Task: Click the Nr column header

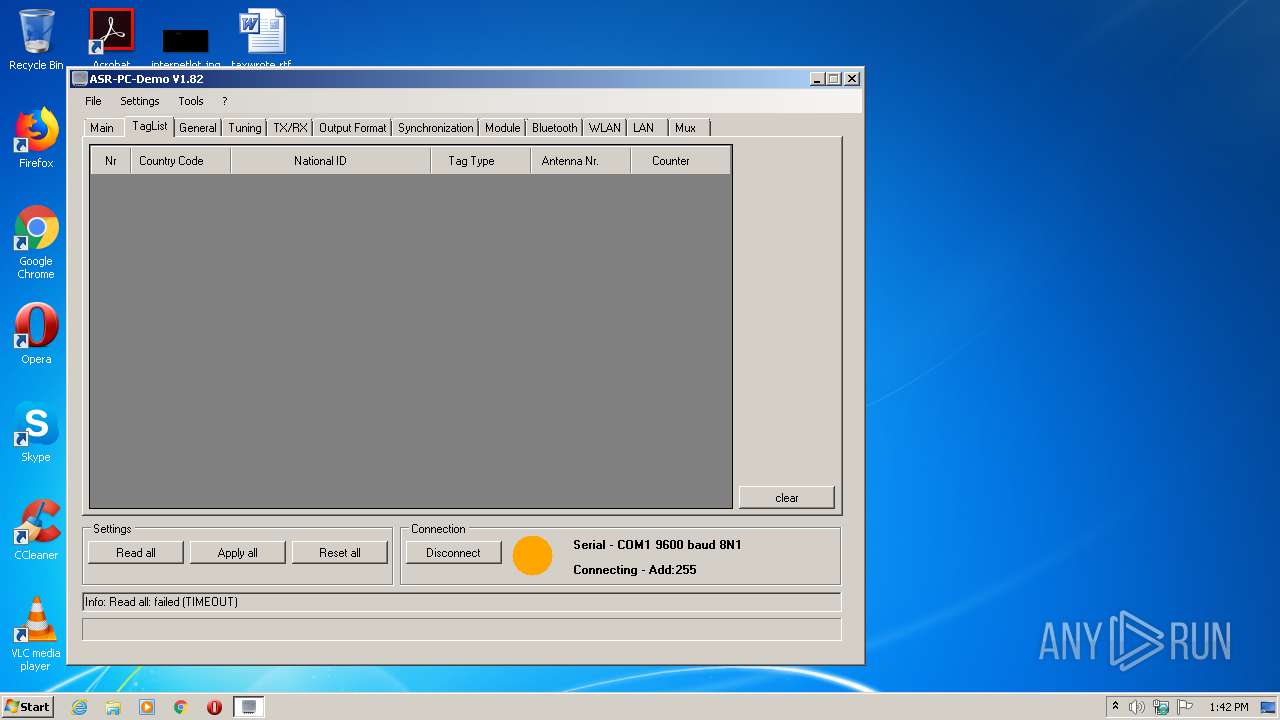Action: coord(111,161)
